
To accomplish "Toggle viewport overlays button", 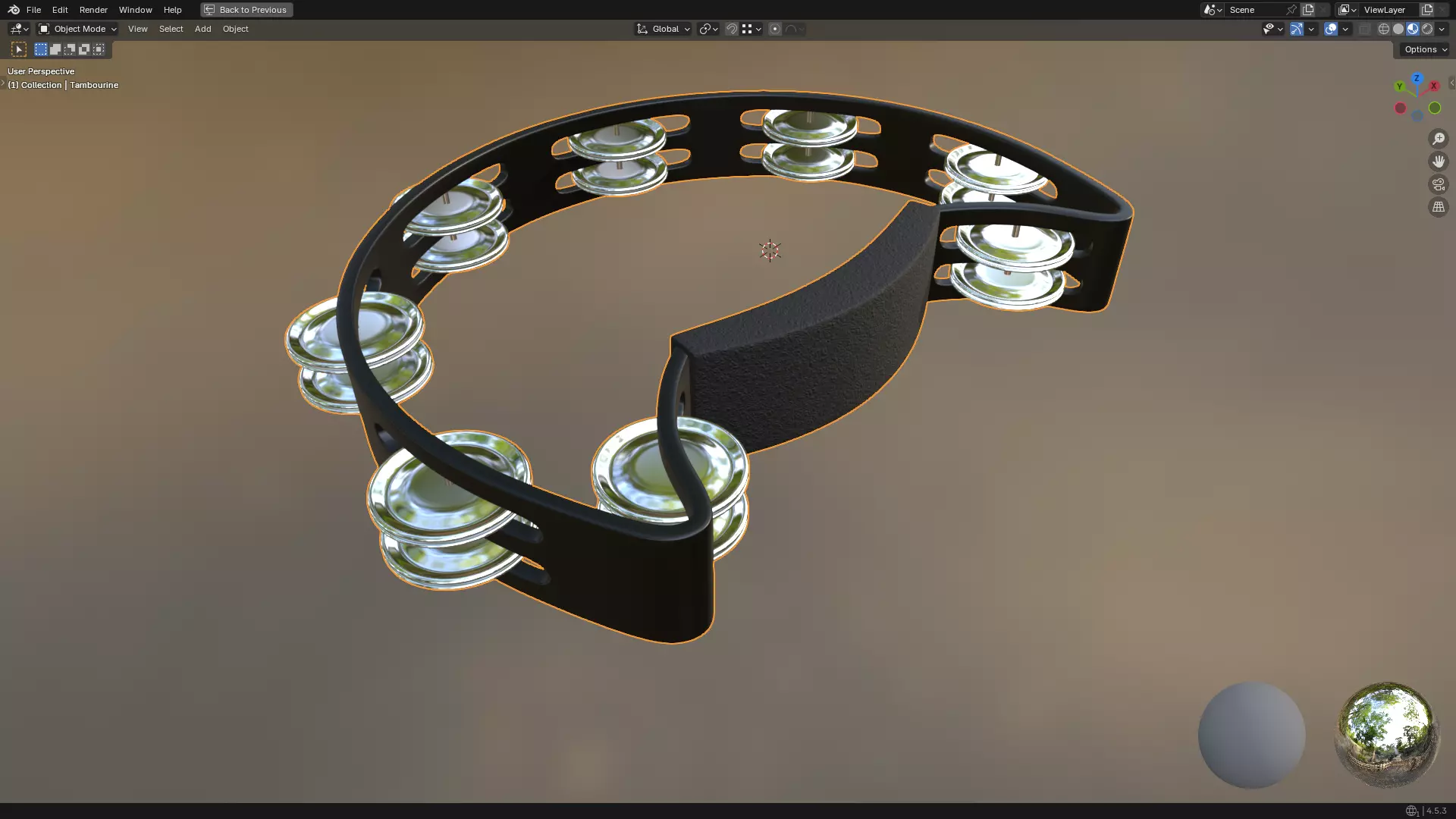I will tap(1331, 29).
